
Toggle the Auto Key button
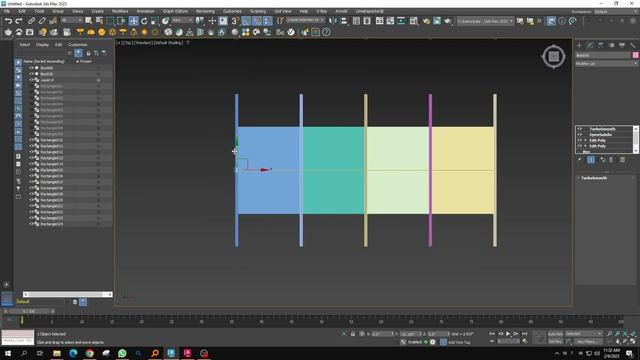(555, 334)
